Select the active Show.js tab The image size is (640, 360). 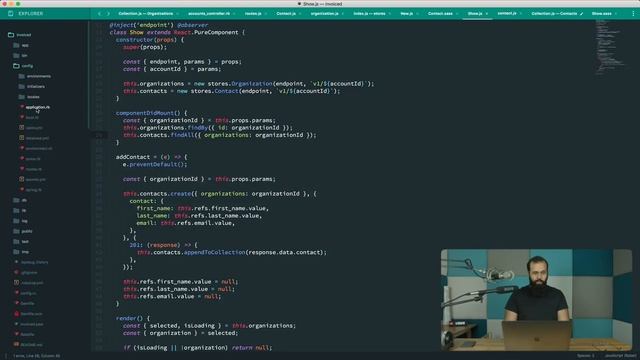pos(475,13)
